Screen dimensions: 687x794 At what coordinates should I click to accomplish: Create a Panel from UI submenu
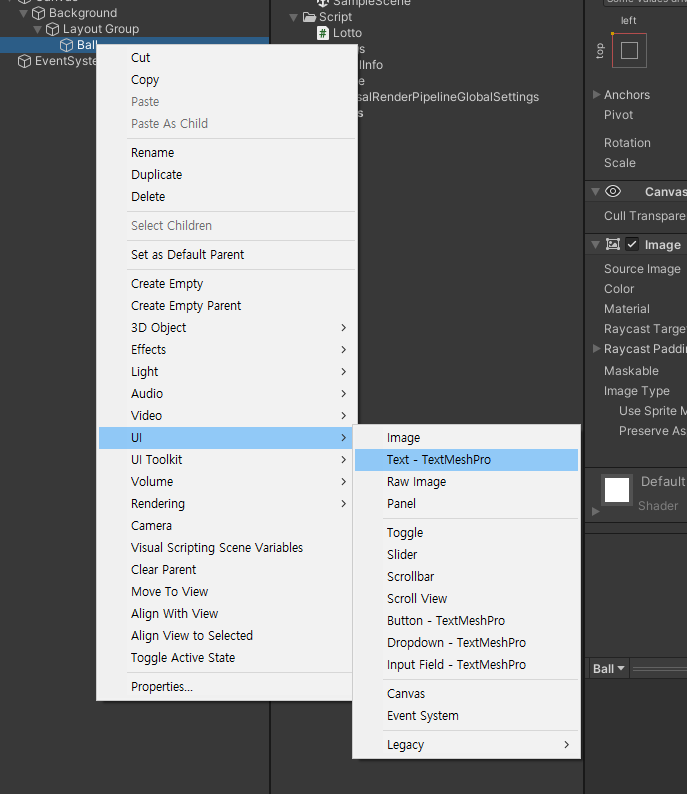point(466,504)
